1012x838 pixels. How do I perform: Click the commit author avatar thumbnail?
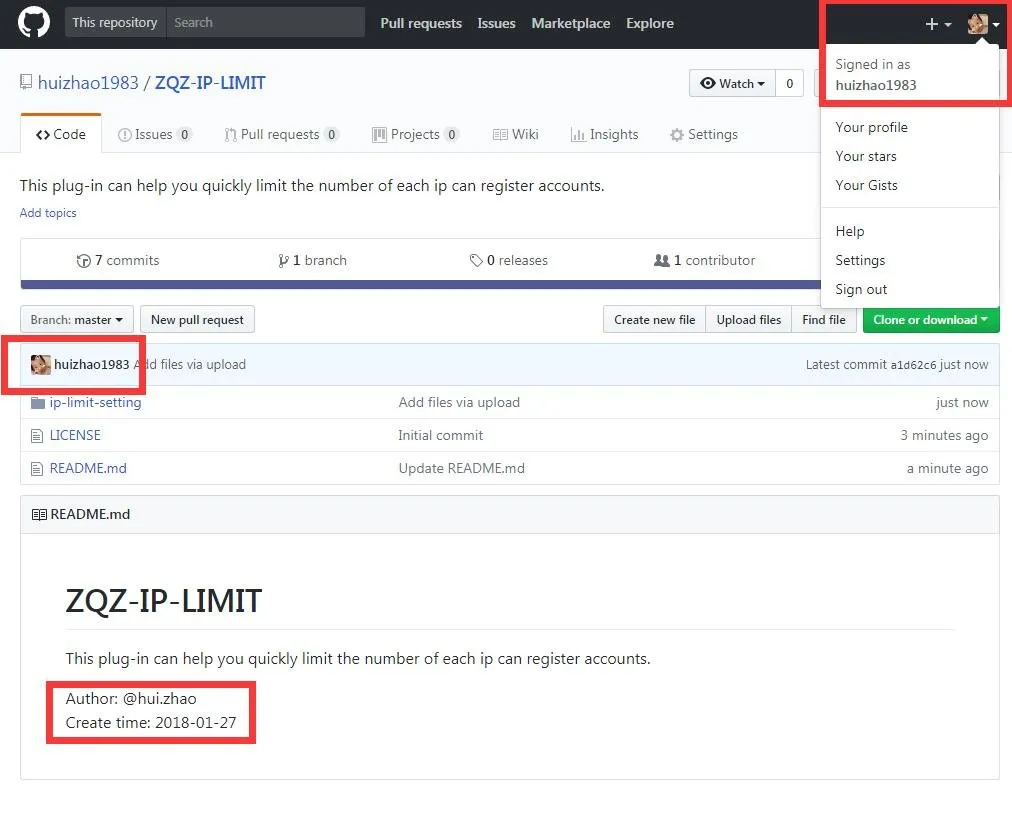[41, 365]
